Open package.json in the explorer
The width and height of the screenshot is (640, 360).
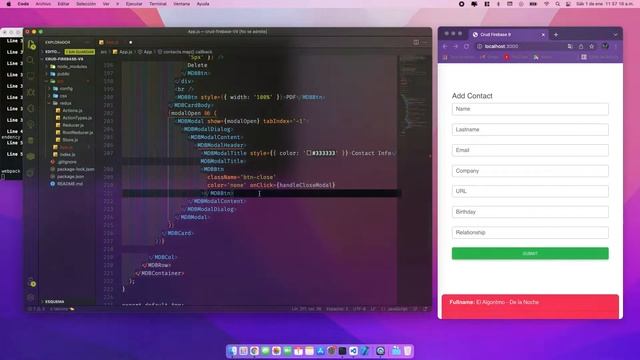[x=71, y=177]
